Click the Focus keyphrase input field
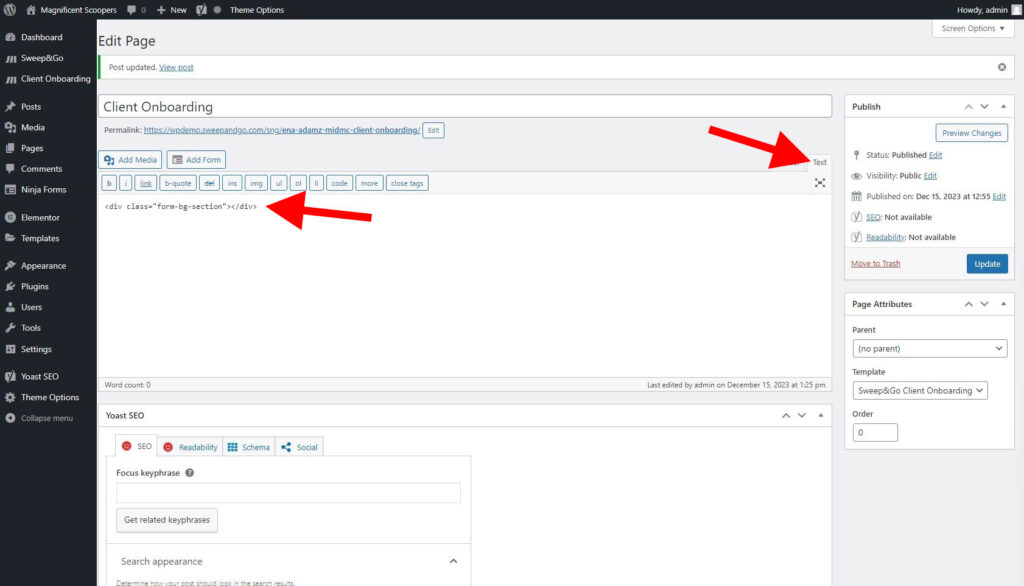The image size is (1024, 586). click(x=288, y=492)
